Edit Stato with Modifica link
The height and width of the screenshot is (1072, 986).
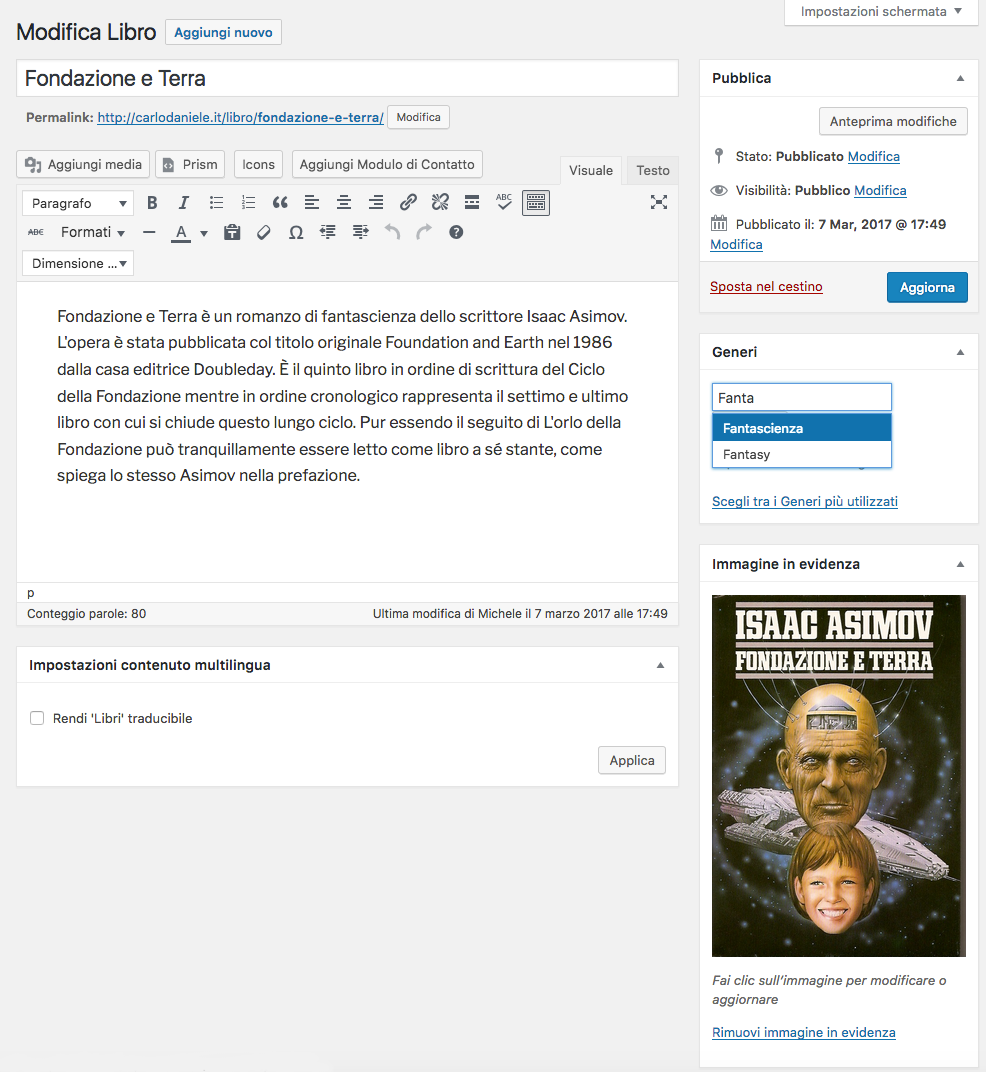tap(873, 157)
